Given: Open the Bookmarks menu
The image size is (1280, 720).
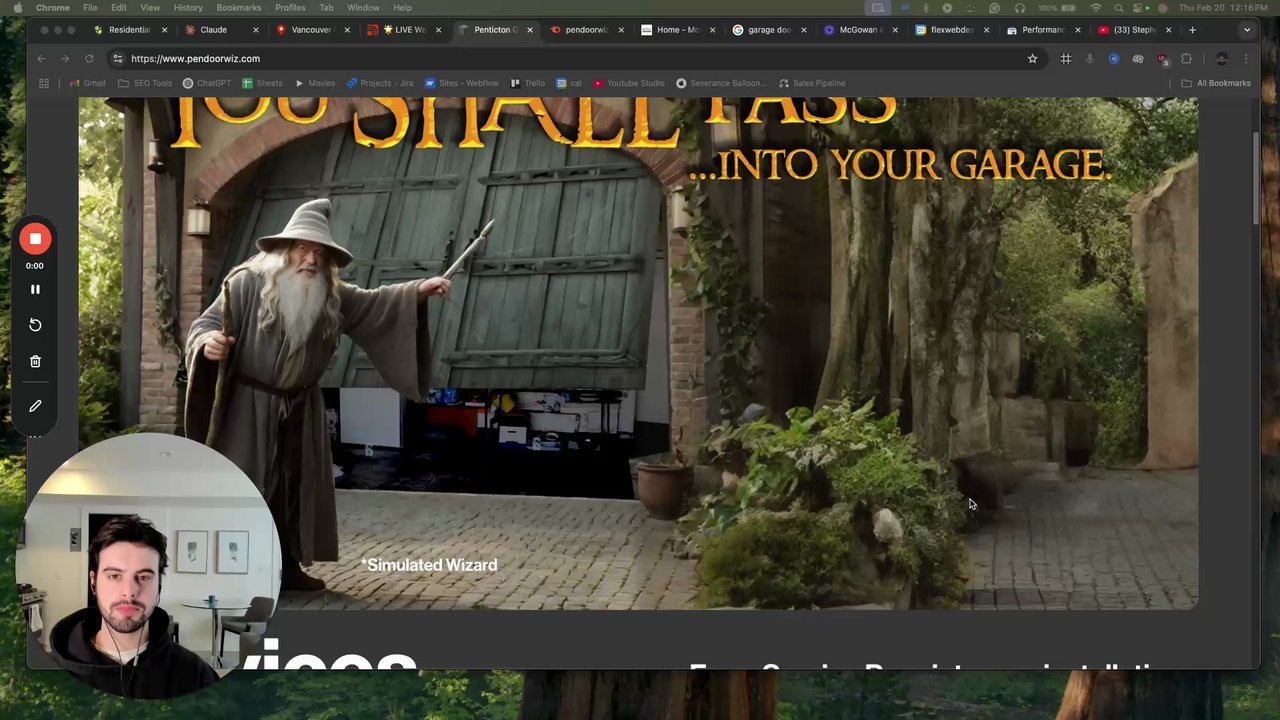Looking at the screenshot, I should coord(239,8).
